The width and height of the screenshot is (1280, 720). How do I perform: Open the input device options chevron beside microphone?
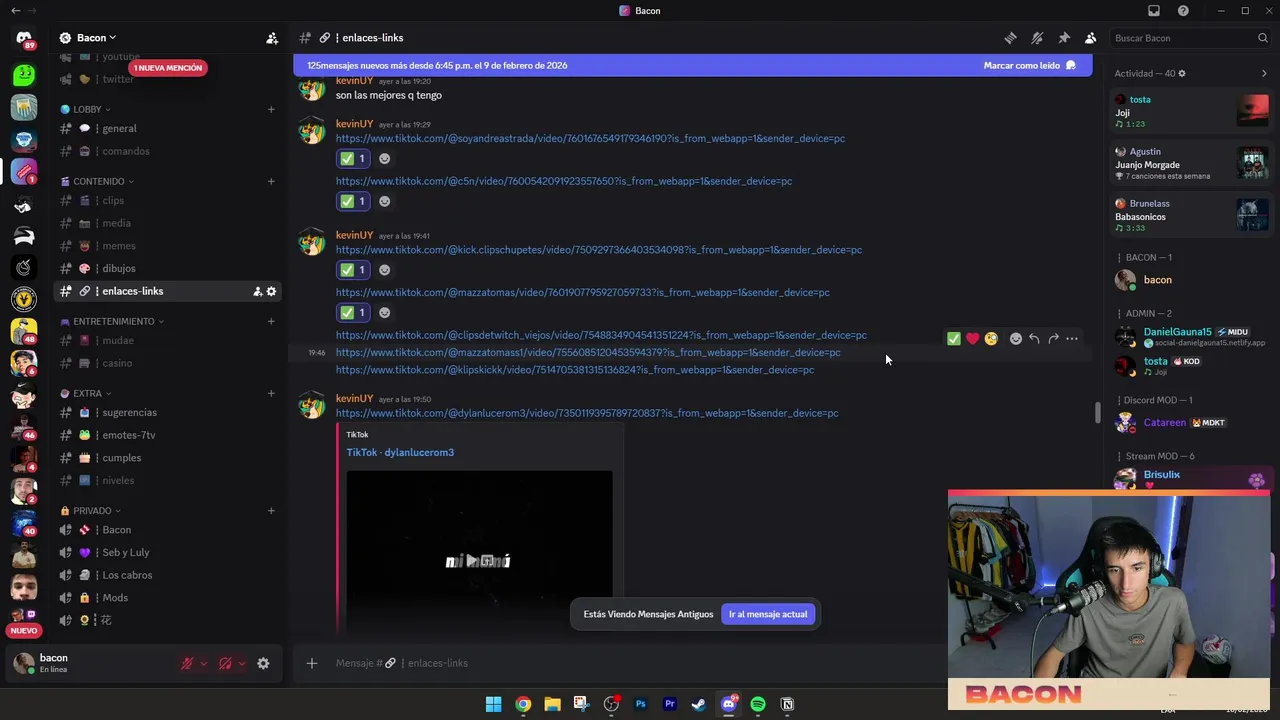click(204, 663)
